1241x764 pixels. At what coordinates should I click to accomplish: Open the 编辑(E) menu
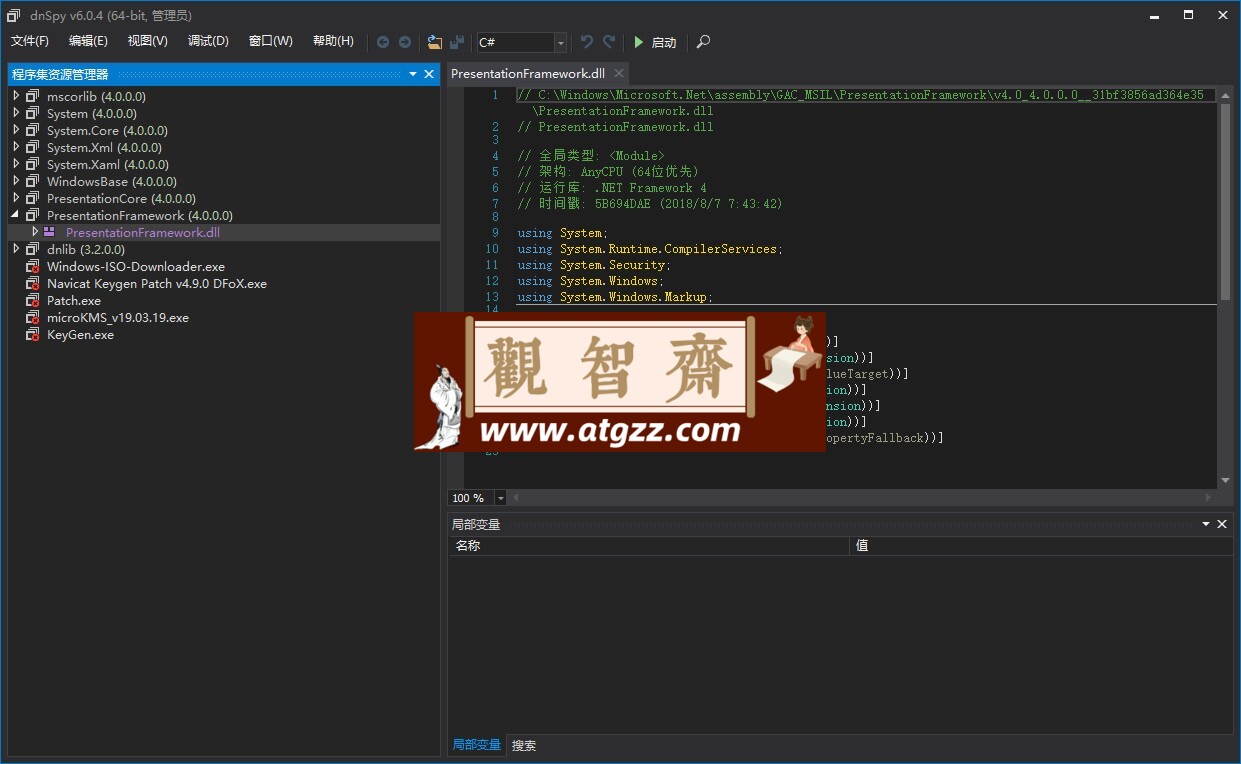click(88, 41)
